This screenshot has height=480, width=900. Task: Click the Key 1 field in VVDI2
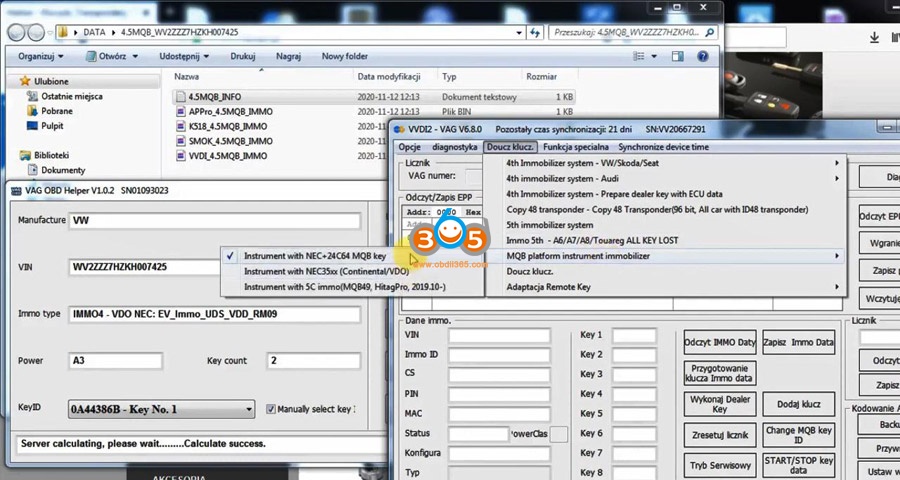634,335
